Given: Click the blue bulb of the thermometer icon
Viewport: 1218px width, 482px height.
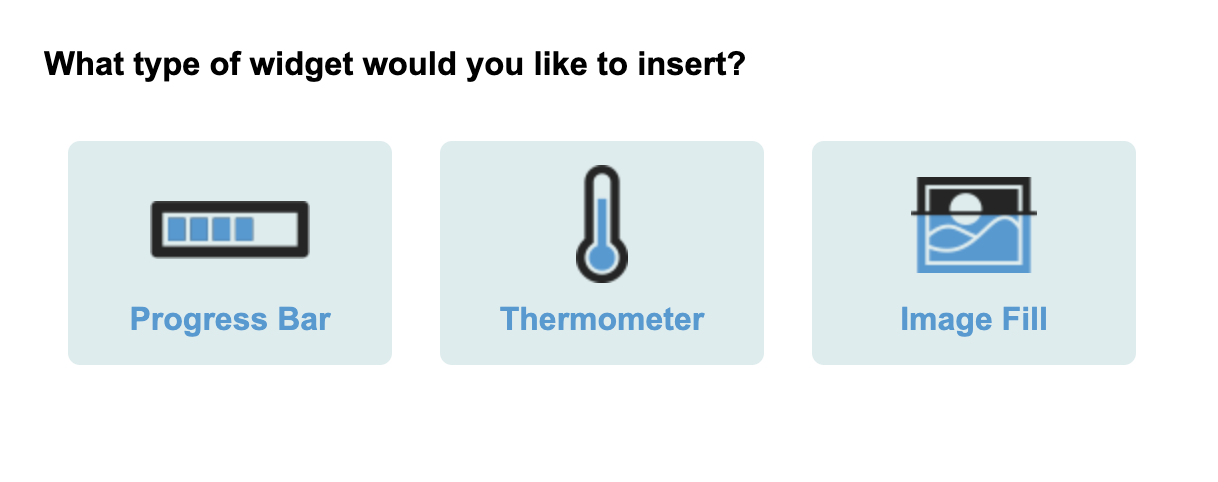Looking at the screenshot, I should [601, 257].
